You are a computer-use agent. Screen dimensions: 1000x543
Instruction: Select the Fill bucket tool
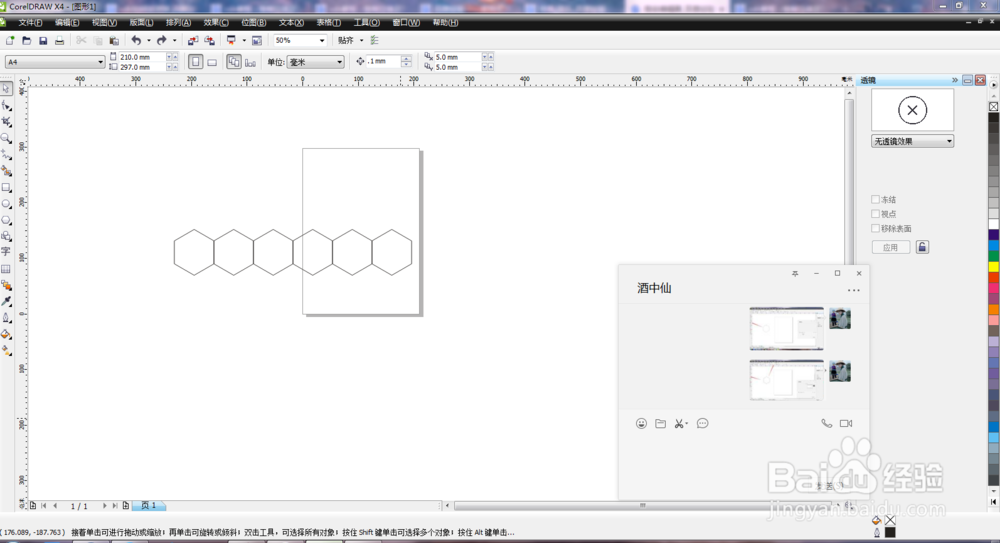coord(6,334)
